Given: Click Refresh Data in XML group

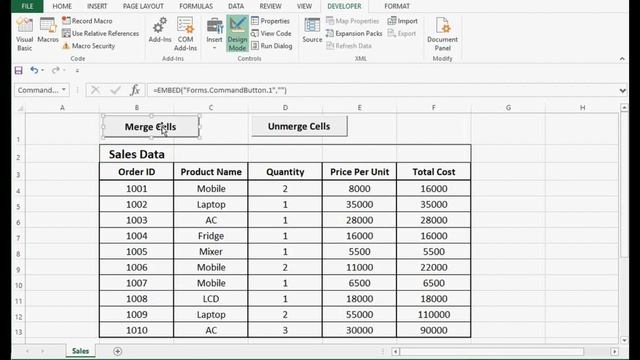Looking at the screenshot, I should tap(349, 46).
